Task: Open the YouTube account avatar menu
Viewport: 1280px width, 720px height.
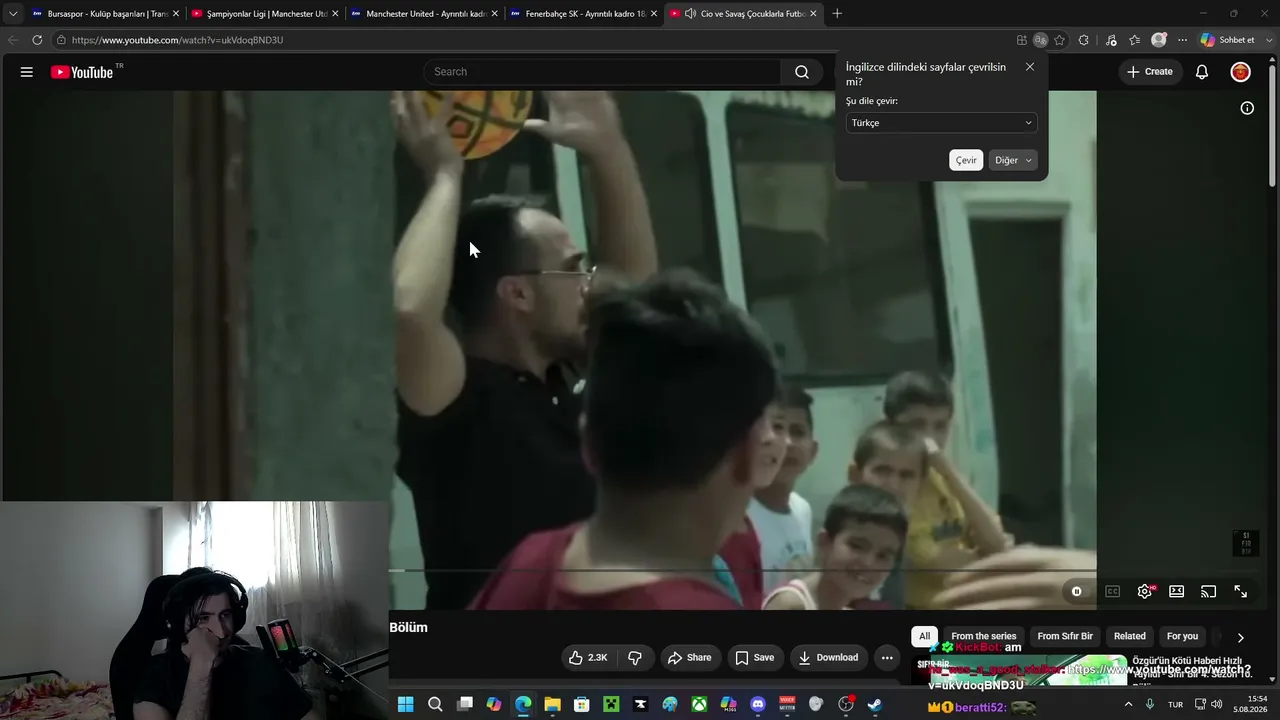Action: 1240,72
